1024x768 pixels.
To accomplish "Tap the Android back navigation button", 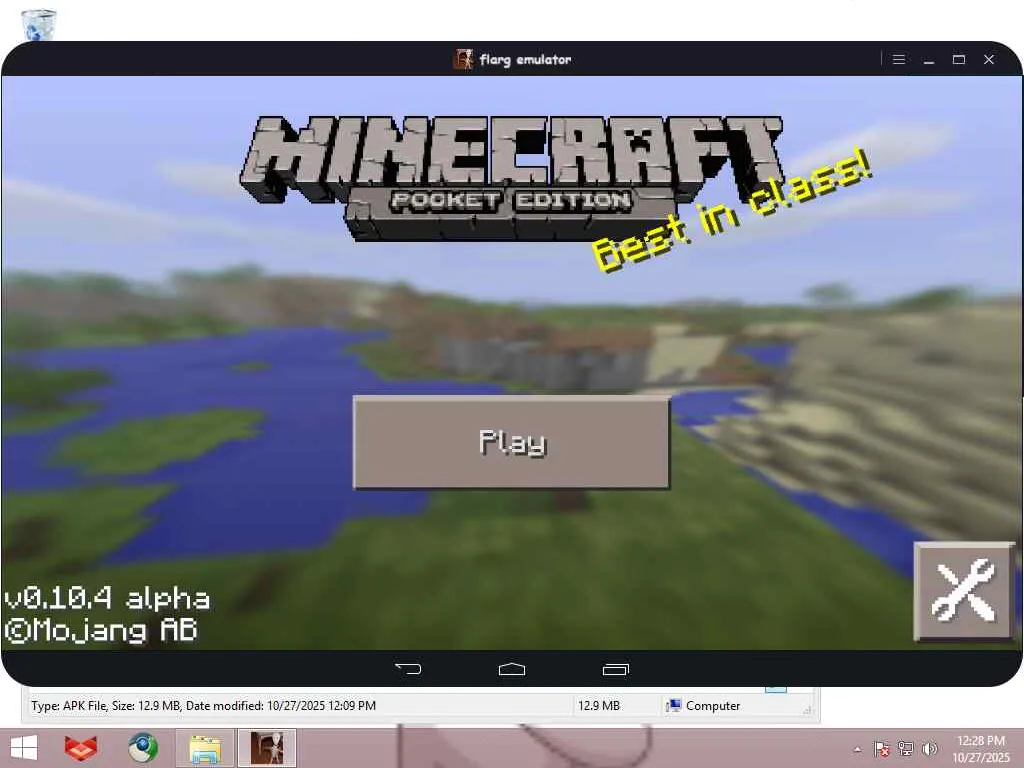I will coord(408,669).
